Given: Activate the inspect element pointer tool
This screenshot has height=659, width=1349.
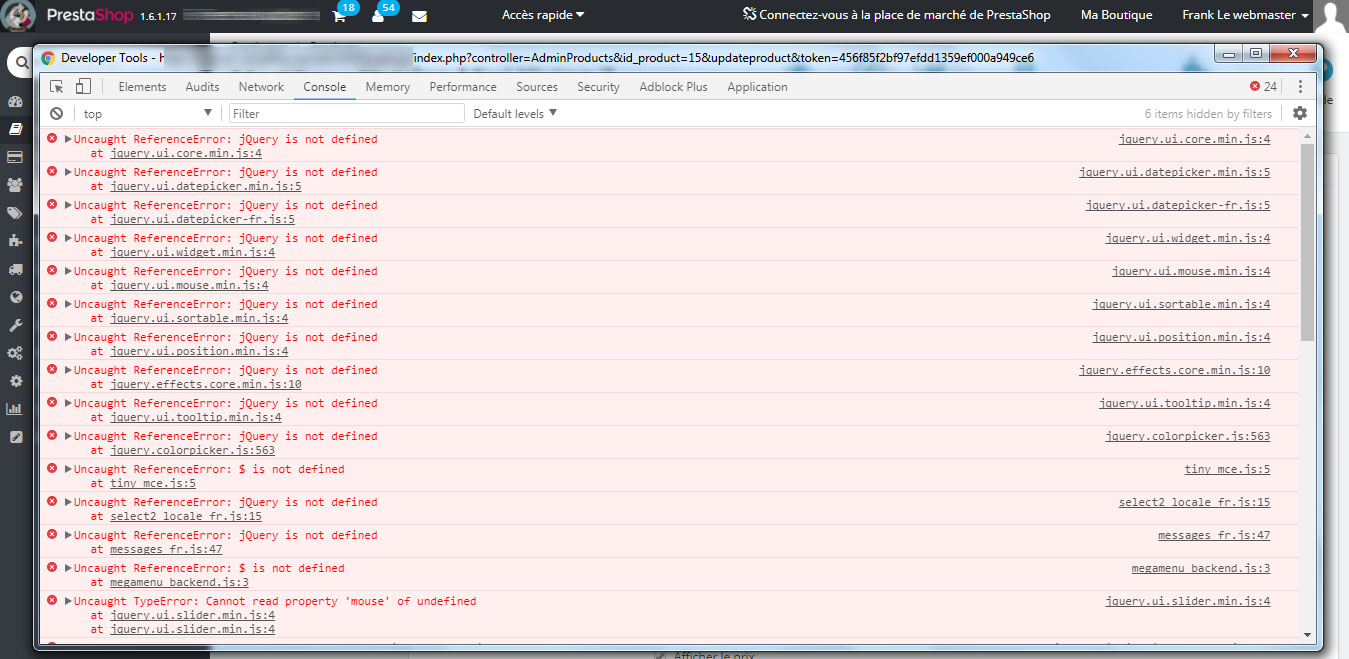Looking at the screenshot, I should pyautogui.click(x=58, y=87).
